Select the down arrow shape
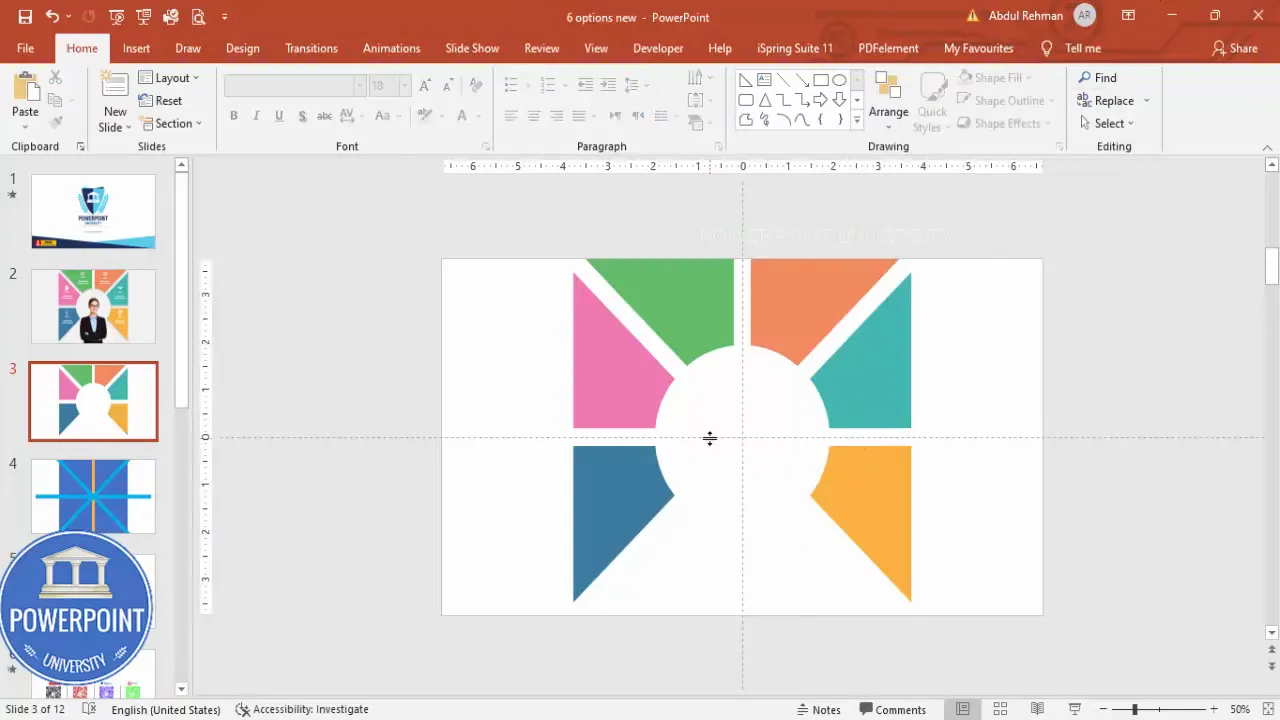 pyautogui.click(x=839, y=100)
